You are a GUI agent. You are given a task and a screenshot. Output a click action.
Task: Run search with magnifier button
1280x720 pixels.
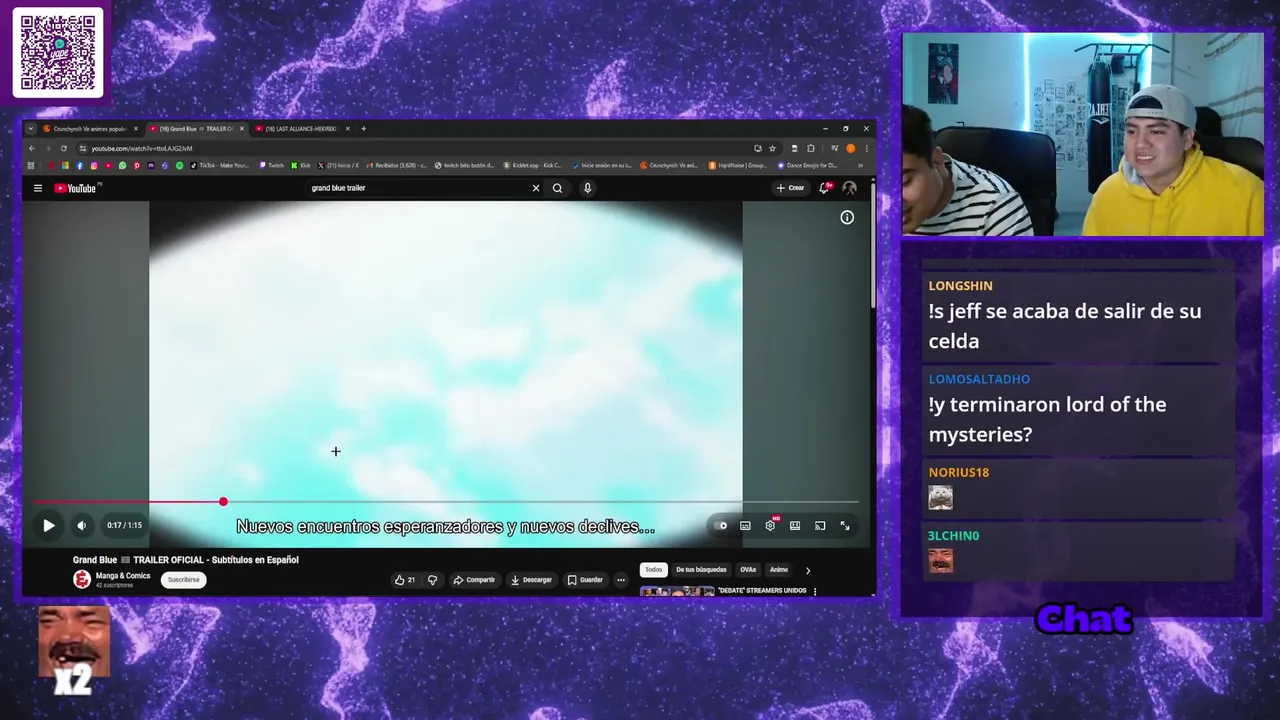[558, 188]
